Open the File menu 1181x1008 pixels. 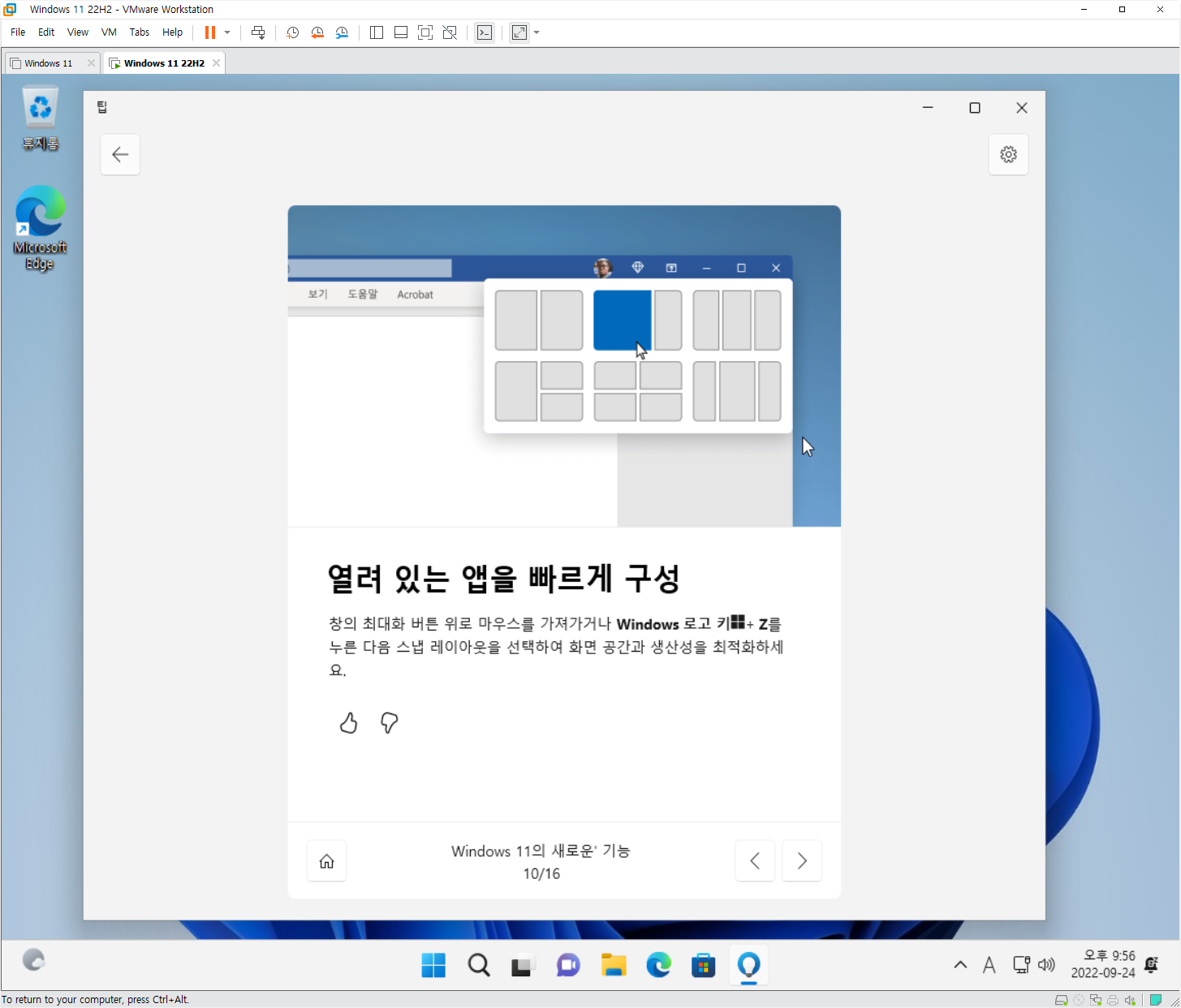click(18, 32)
